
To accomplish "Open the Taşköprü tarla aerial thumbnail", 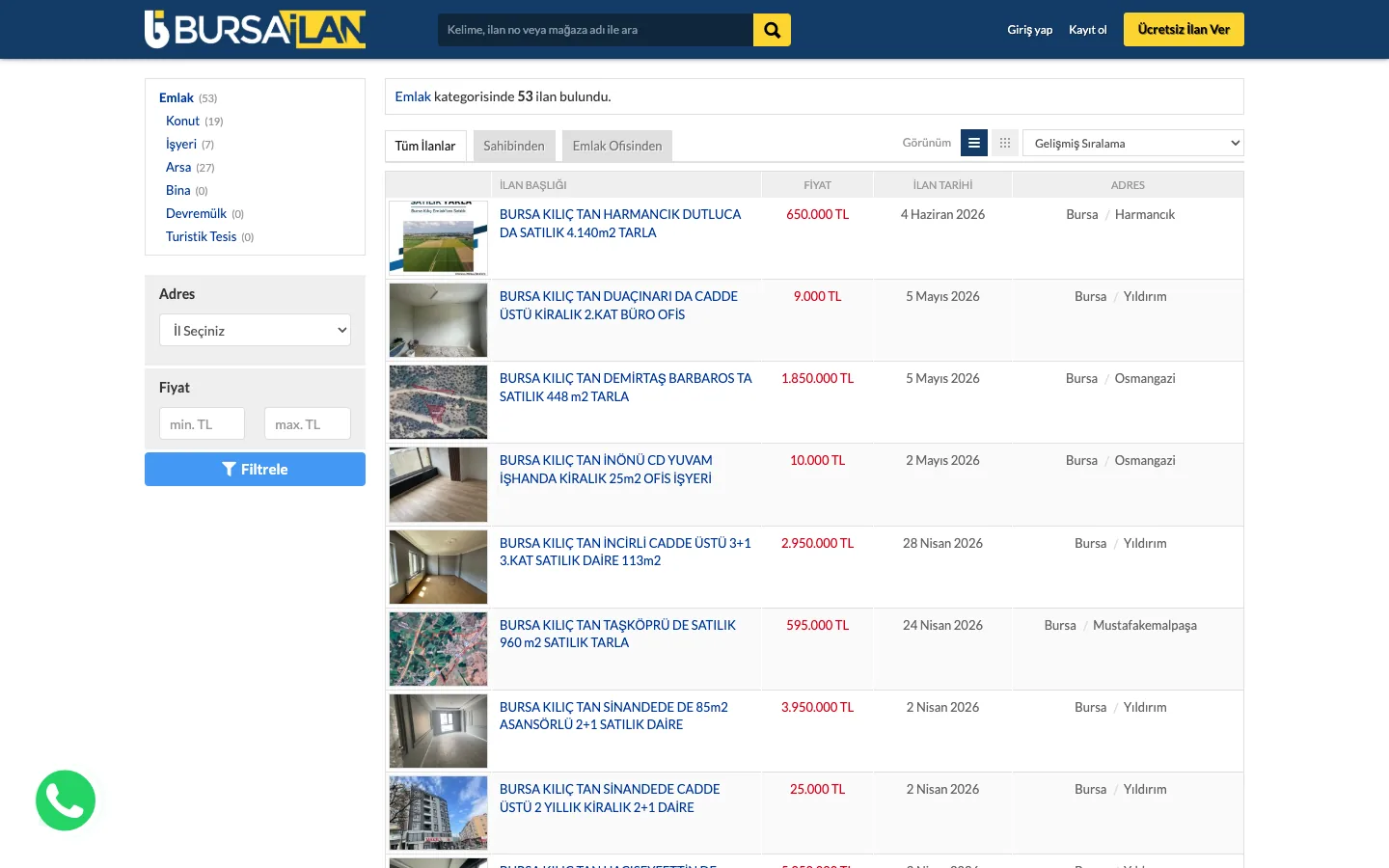I will [438, 649].
